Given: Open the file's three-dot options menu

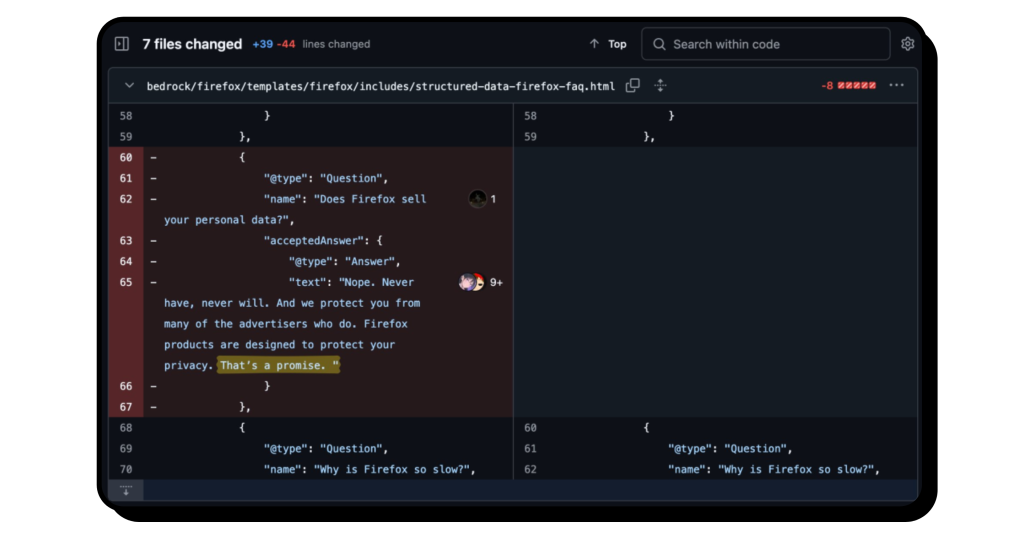Looking at the screenshot, I should coord(896,86).
